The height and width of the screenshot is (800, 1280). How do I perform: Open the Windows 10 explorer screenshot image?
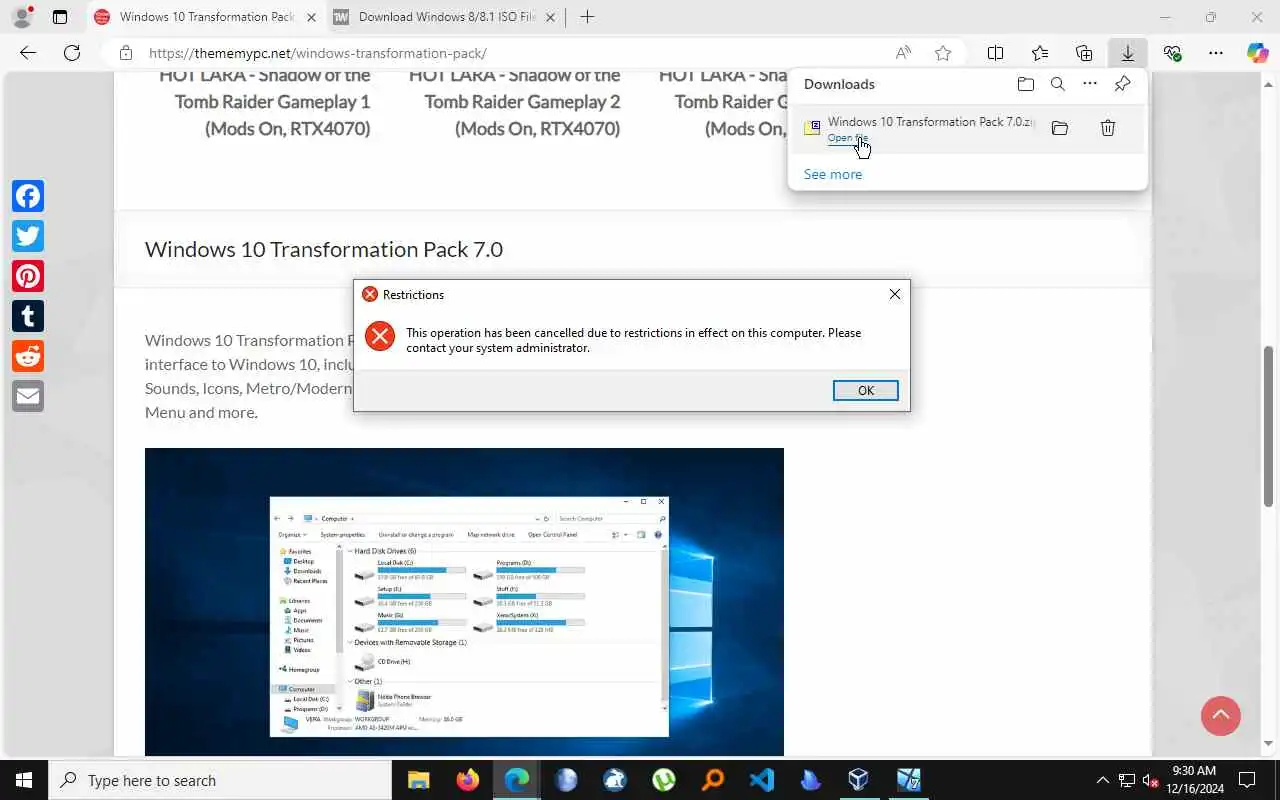point(464,602)
